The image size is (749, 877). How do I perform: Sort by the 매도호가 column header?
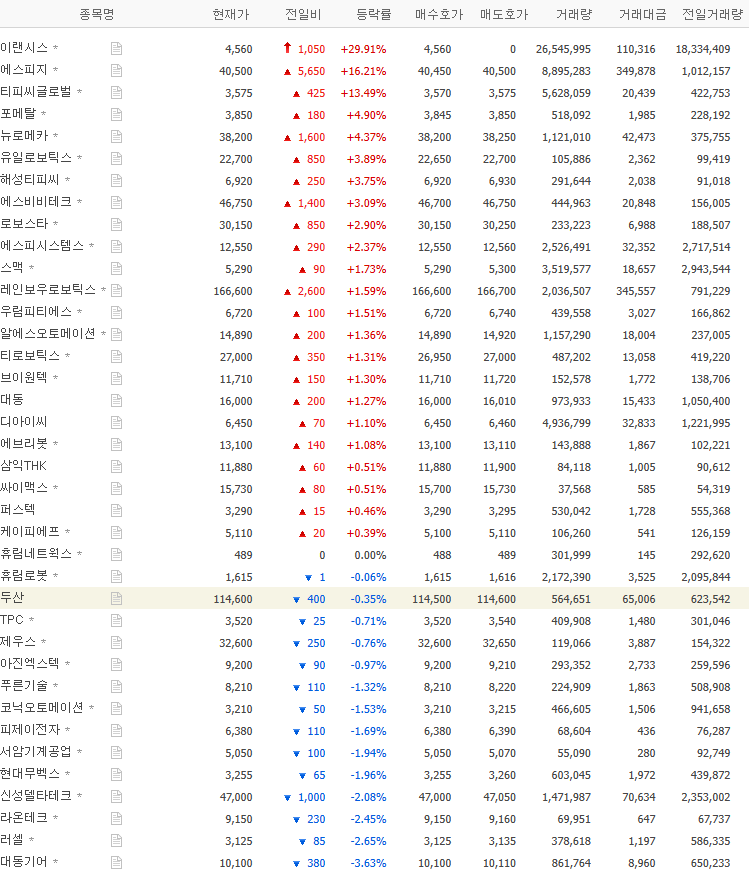pyautogui.click(x=504, y=15)
